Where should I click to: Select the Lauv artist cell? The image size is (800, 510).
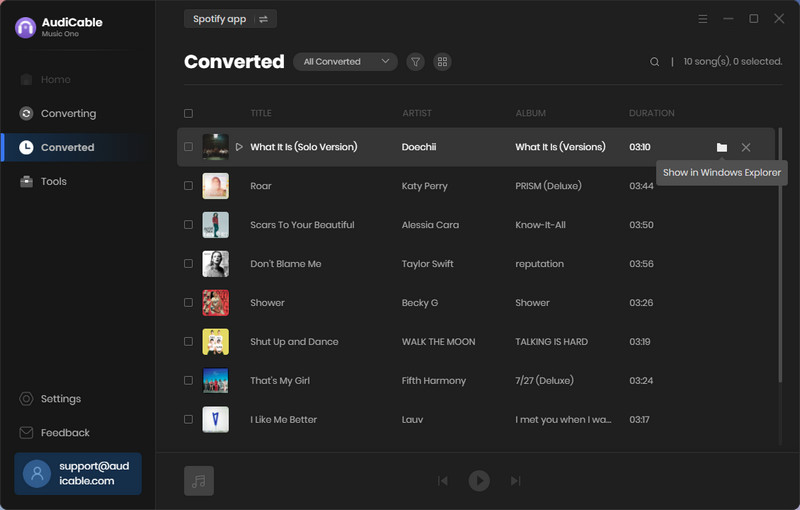412,420
